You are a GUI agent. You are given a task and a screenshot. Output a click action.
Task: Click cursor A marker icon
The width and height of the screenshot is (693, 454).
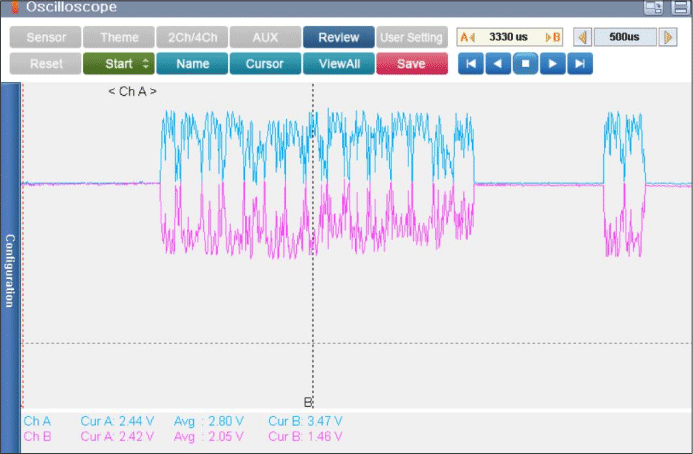466,37
